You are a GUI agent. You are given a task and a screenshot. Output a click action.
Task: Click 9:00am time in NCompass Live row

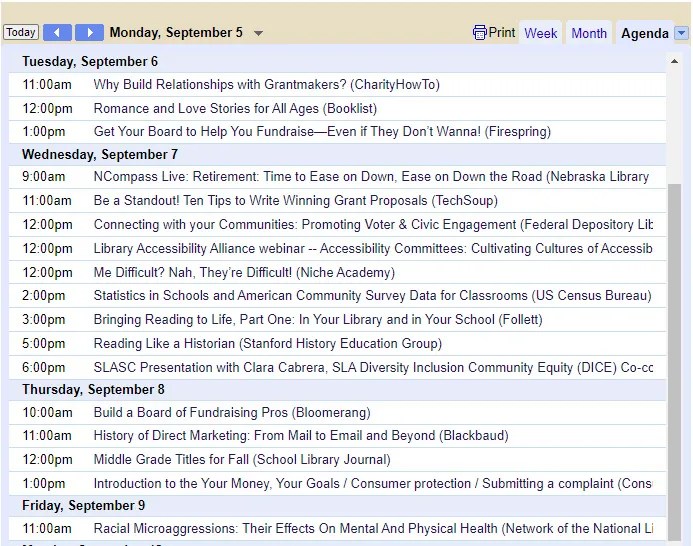pos(43,176)
